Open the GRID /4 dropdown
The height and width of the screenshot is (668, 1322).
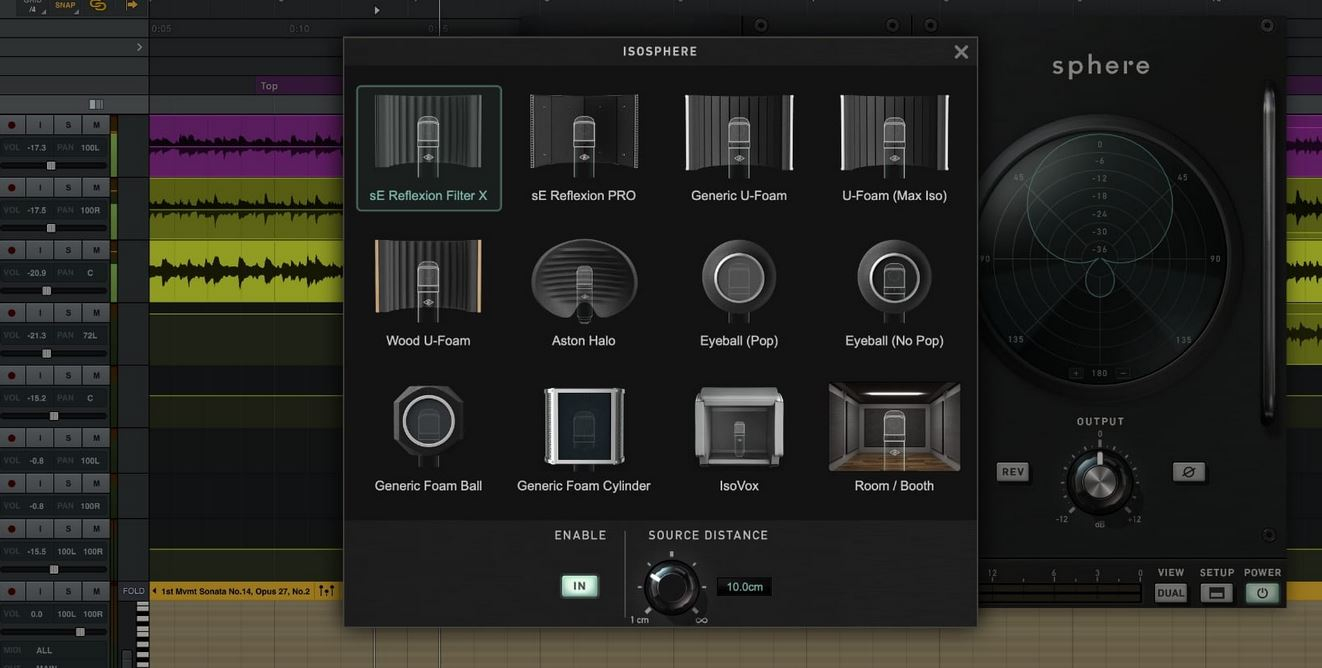[32, 6]
